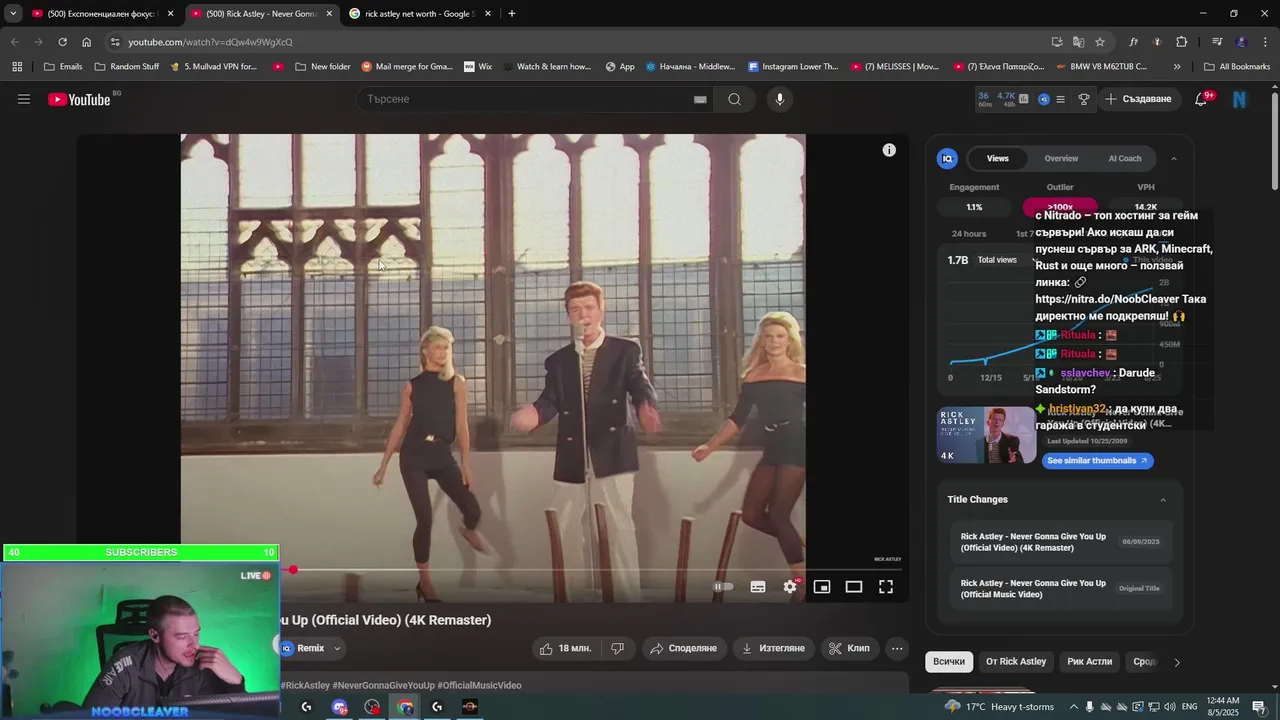Like the video with 18 млн.
1280x720 pixels.
566,648
